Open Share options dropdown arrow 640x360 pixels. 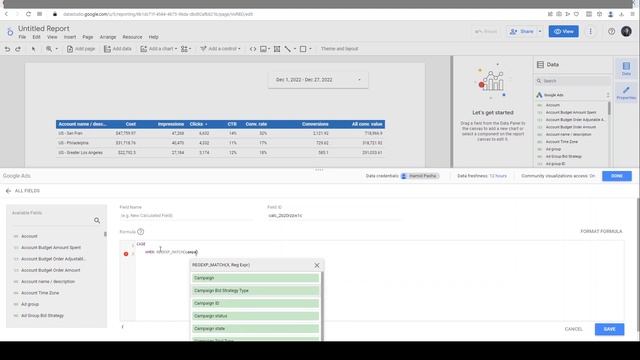click(x=540, y=31)
